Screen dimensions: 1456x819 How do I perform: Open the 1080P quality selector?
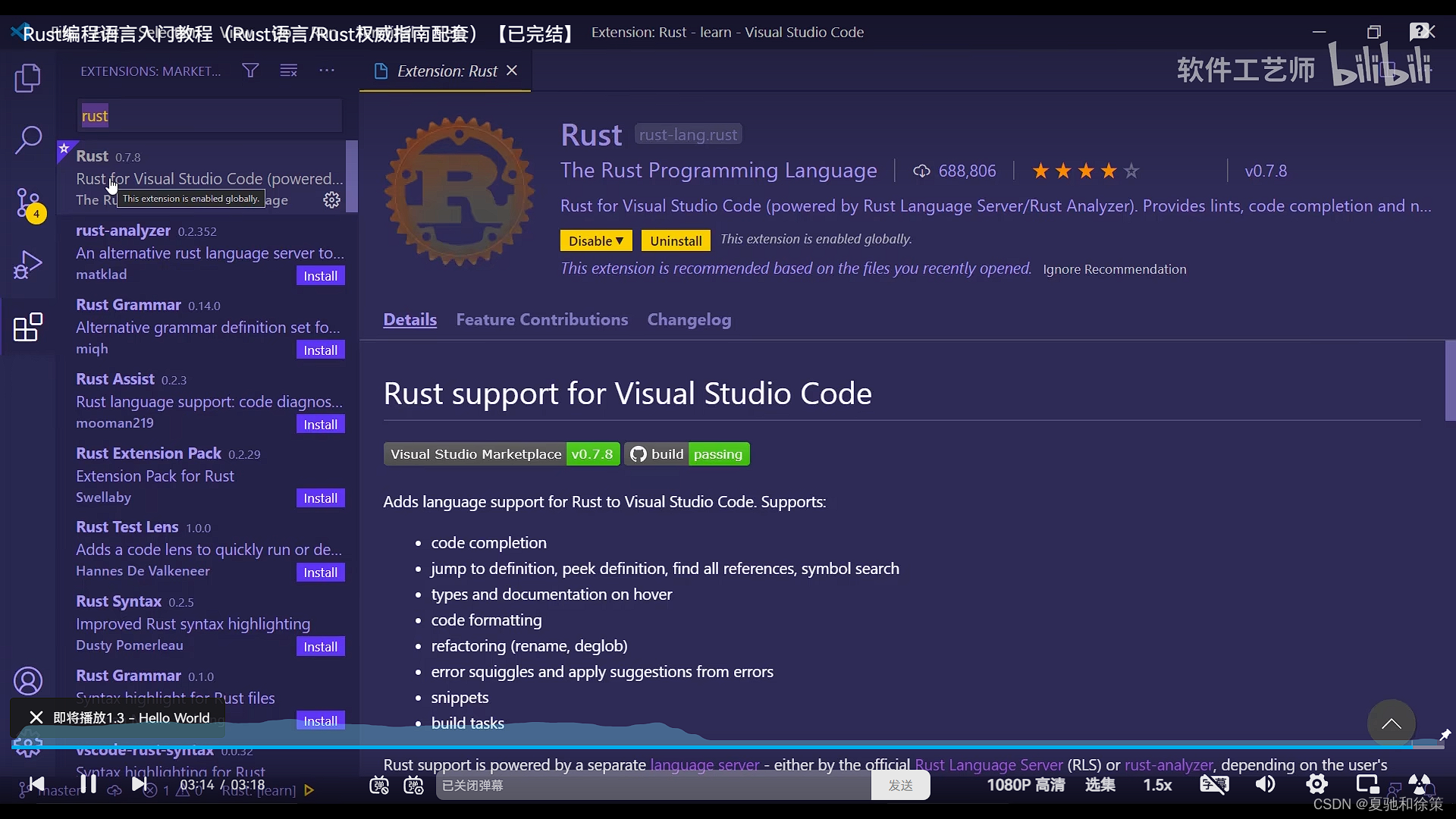[x=1025, y=785]
